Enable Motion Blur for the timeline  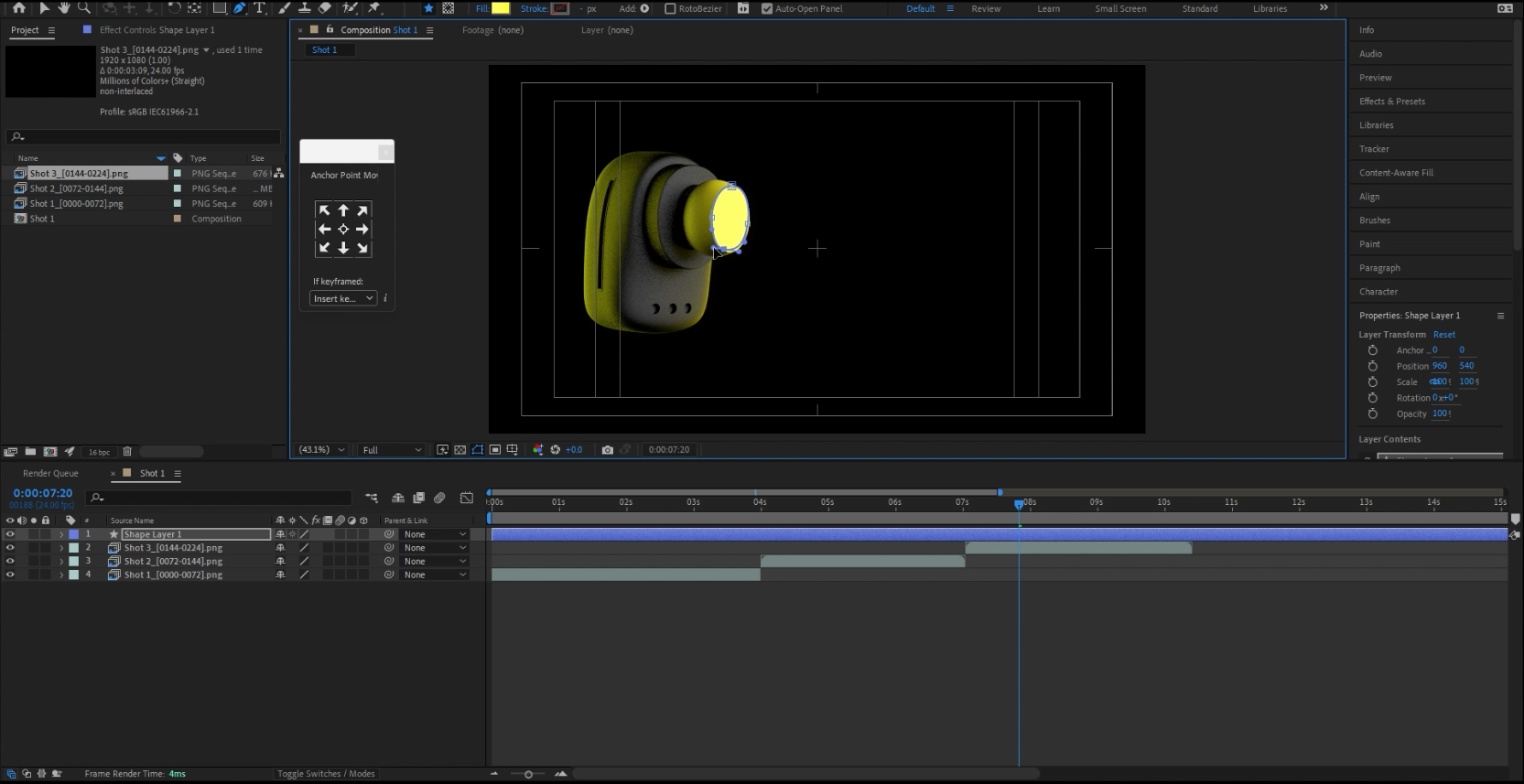pos(439,498)
